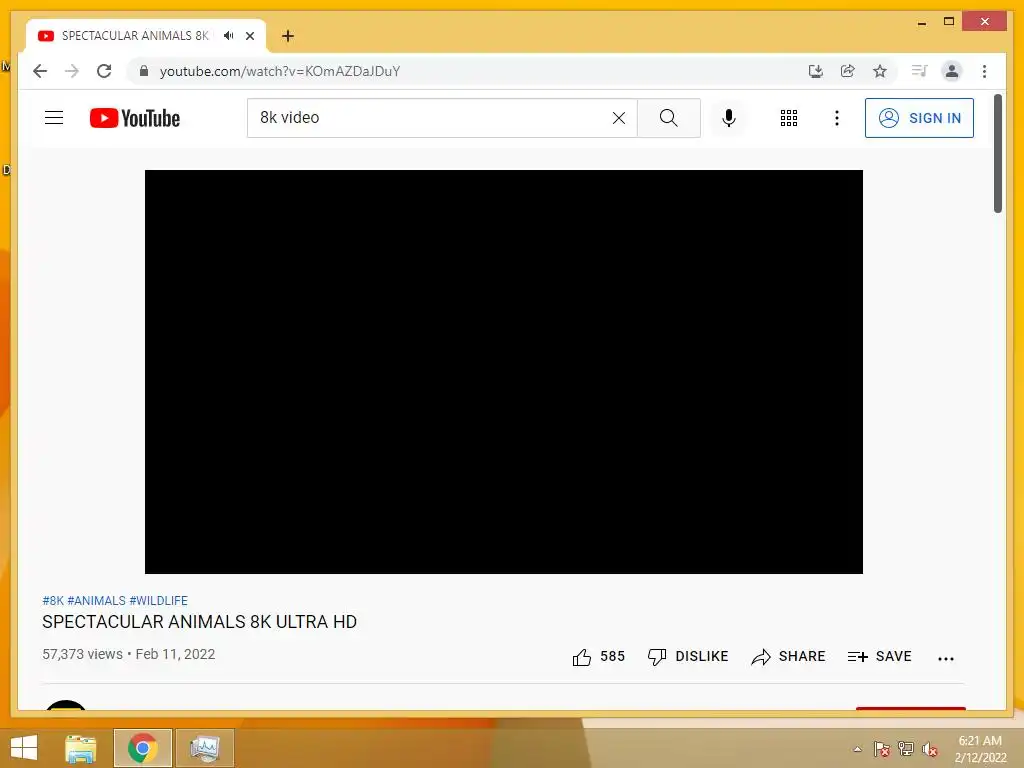The width and height of the screenshot is (1024, 768).
Task: Click the network tray icon
Action: click(906, 749)
